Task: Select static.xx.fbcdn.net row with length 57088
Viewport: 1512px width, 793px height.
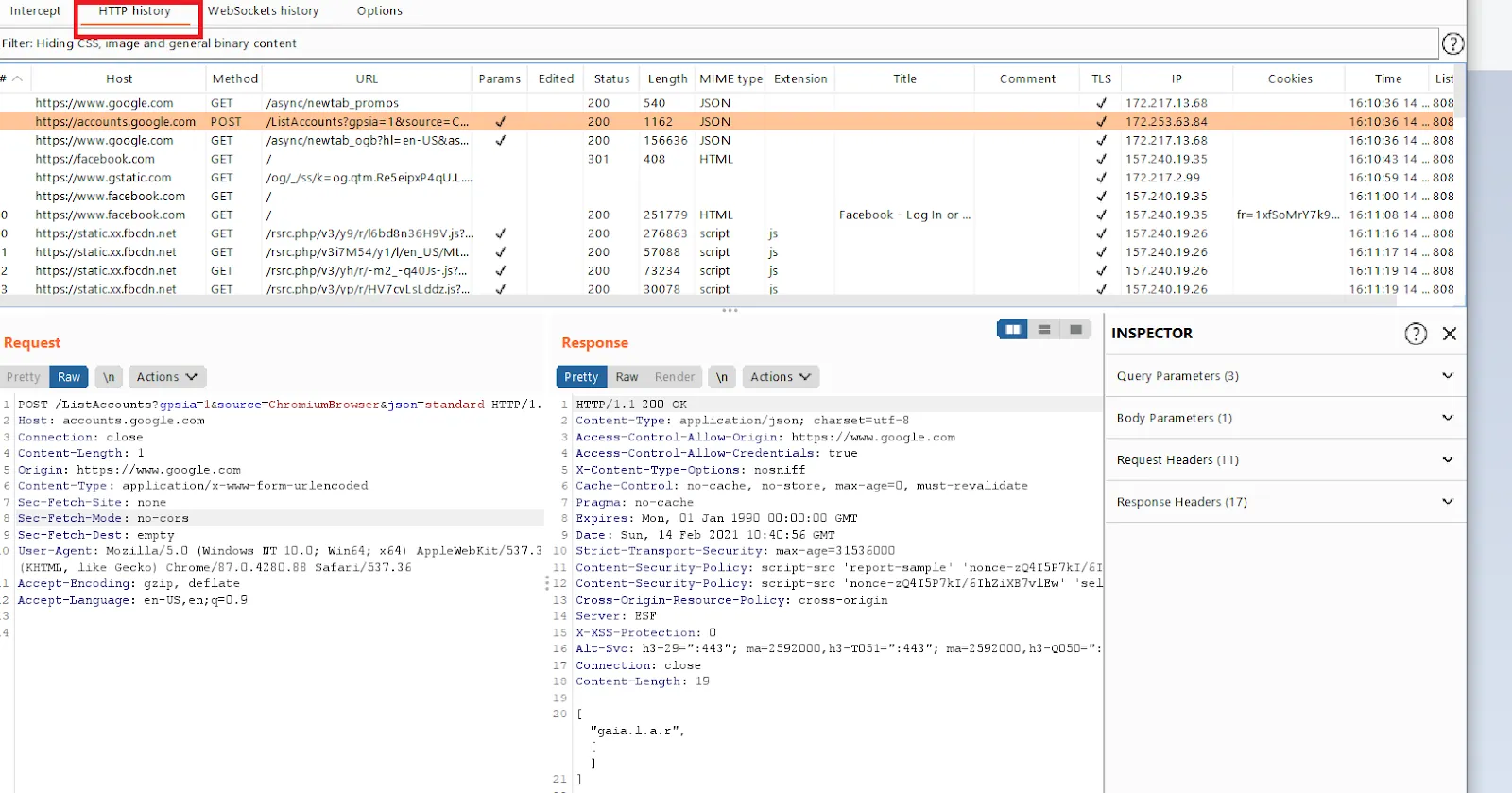Action: [x=728, y=252]
